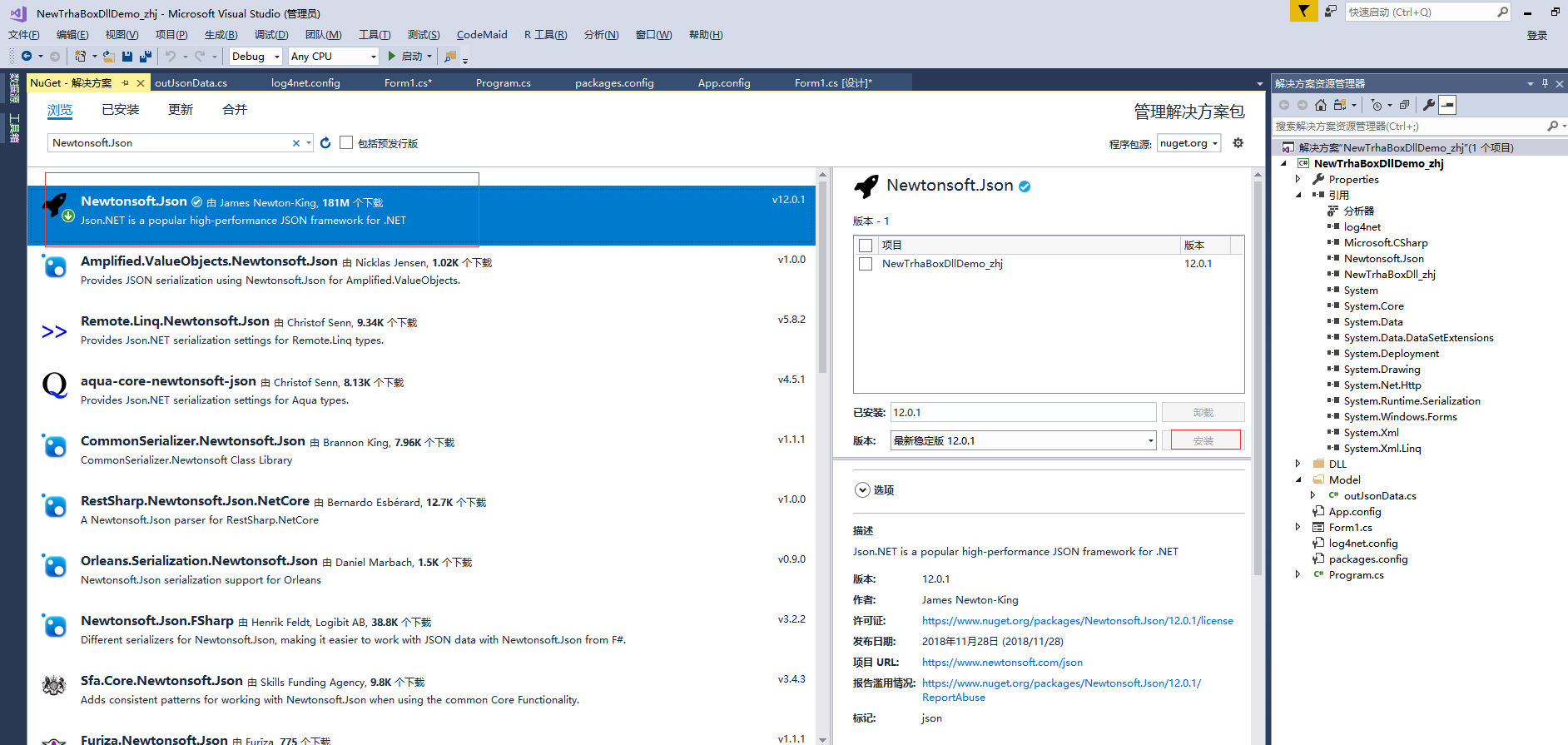Collapse the references (引用) tree node
The width and height of the screenshot is (1568, 745).
[x=1298, y=196]
